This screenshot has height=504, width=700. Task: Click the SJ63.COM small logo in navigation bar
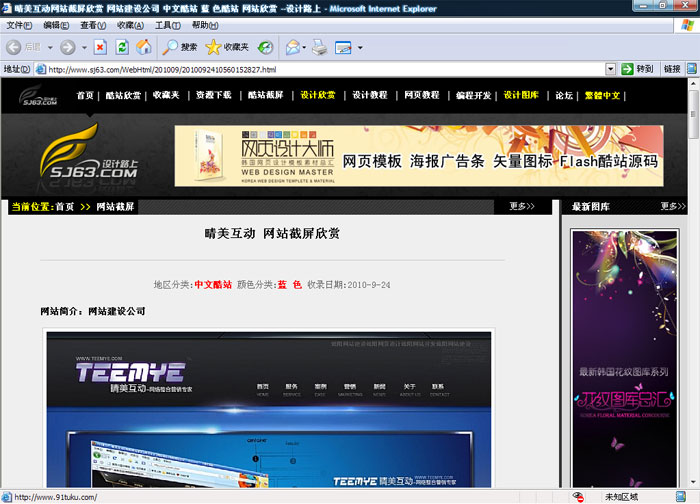pos(38,95)
